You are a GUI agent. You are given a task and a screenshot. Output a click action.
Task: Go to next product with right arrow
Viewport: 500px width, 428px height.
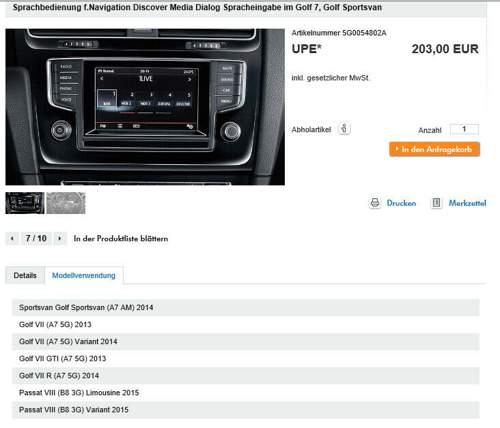(60, 239)
